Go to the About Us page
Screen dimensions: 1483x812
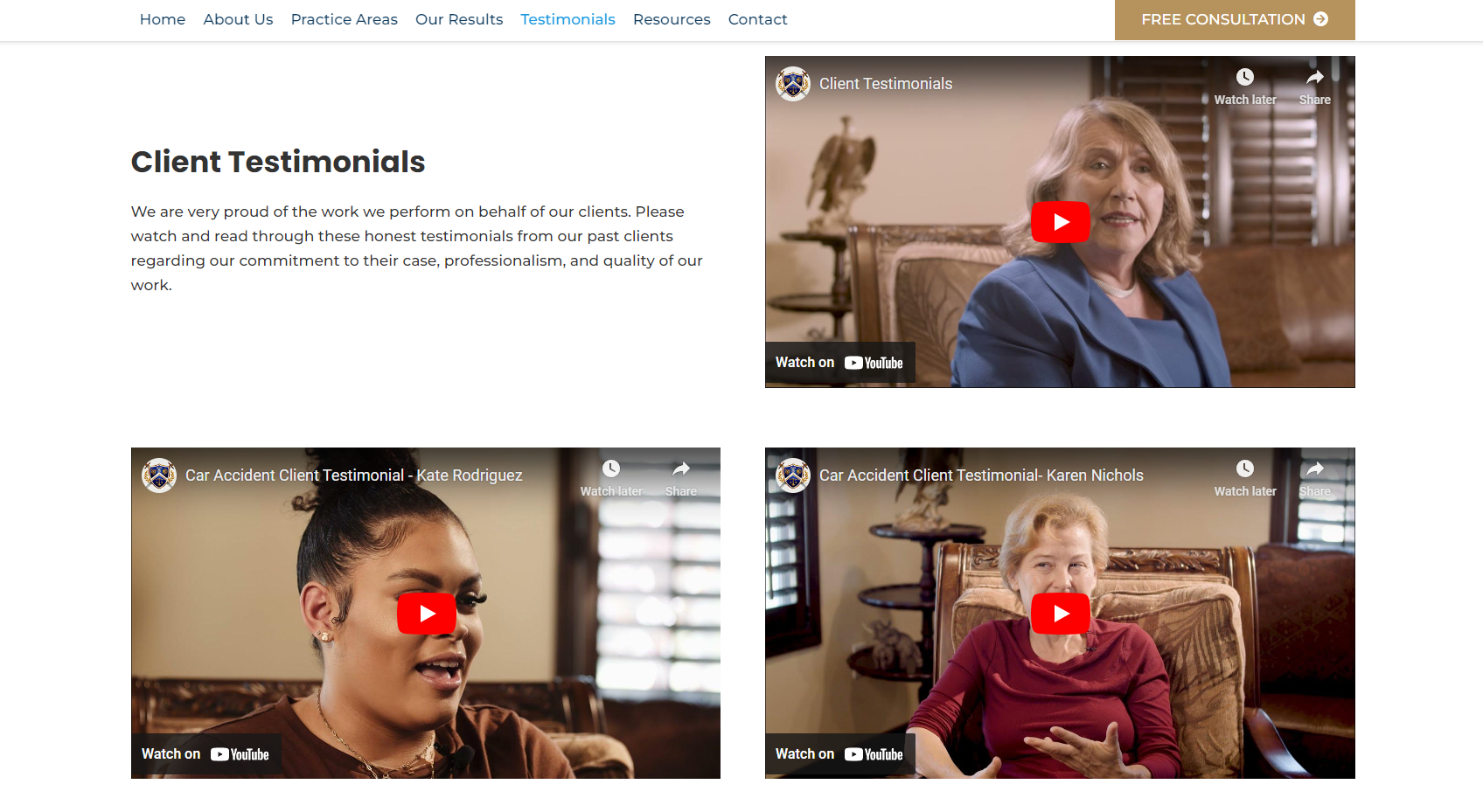(238, 19)
